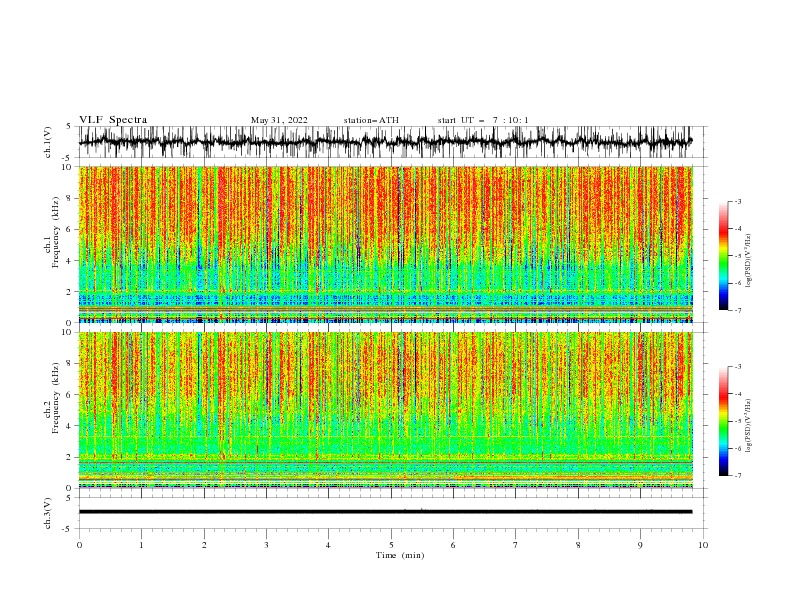This screenshot has width=792, height=612.
Task: Click the time axis tick label "1"
Action: tap(141, 545)
